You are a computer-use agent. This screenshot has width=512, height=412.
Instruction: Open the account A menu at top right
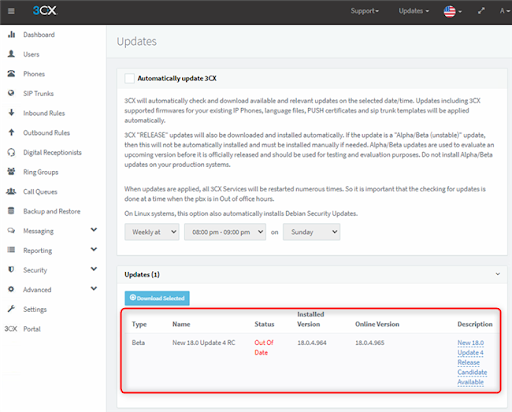point(505,11)
